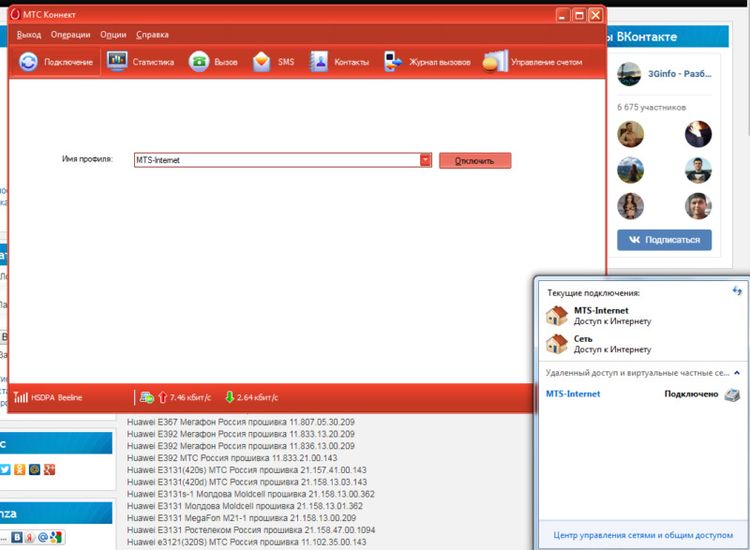The height and width of the screenshot is (550, 750).
Task: Open the Управление счетом coins icon
Action: pyautogui.click(x=495, y=61)
